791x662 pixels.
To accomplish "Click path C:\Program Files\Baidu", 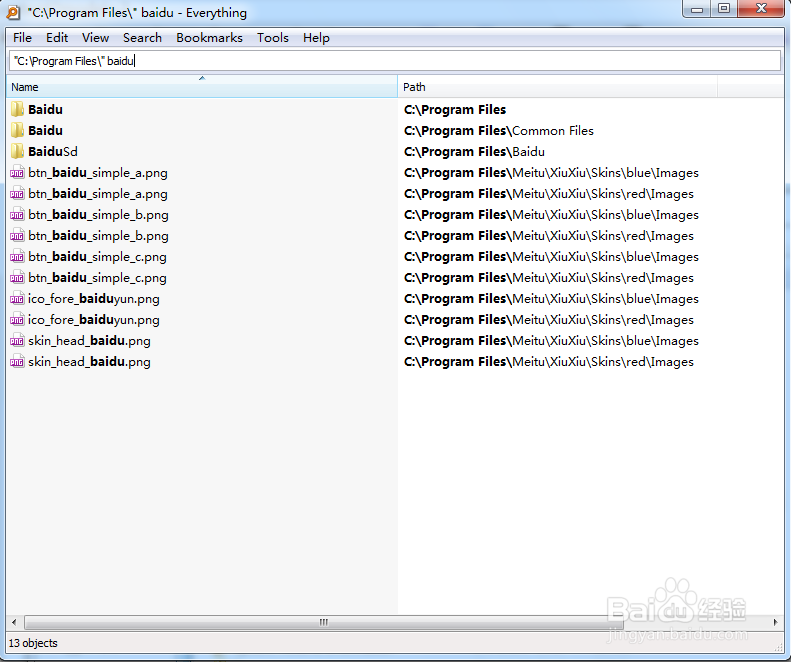I will (474, 152).
